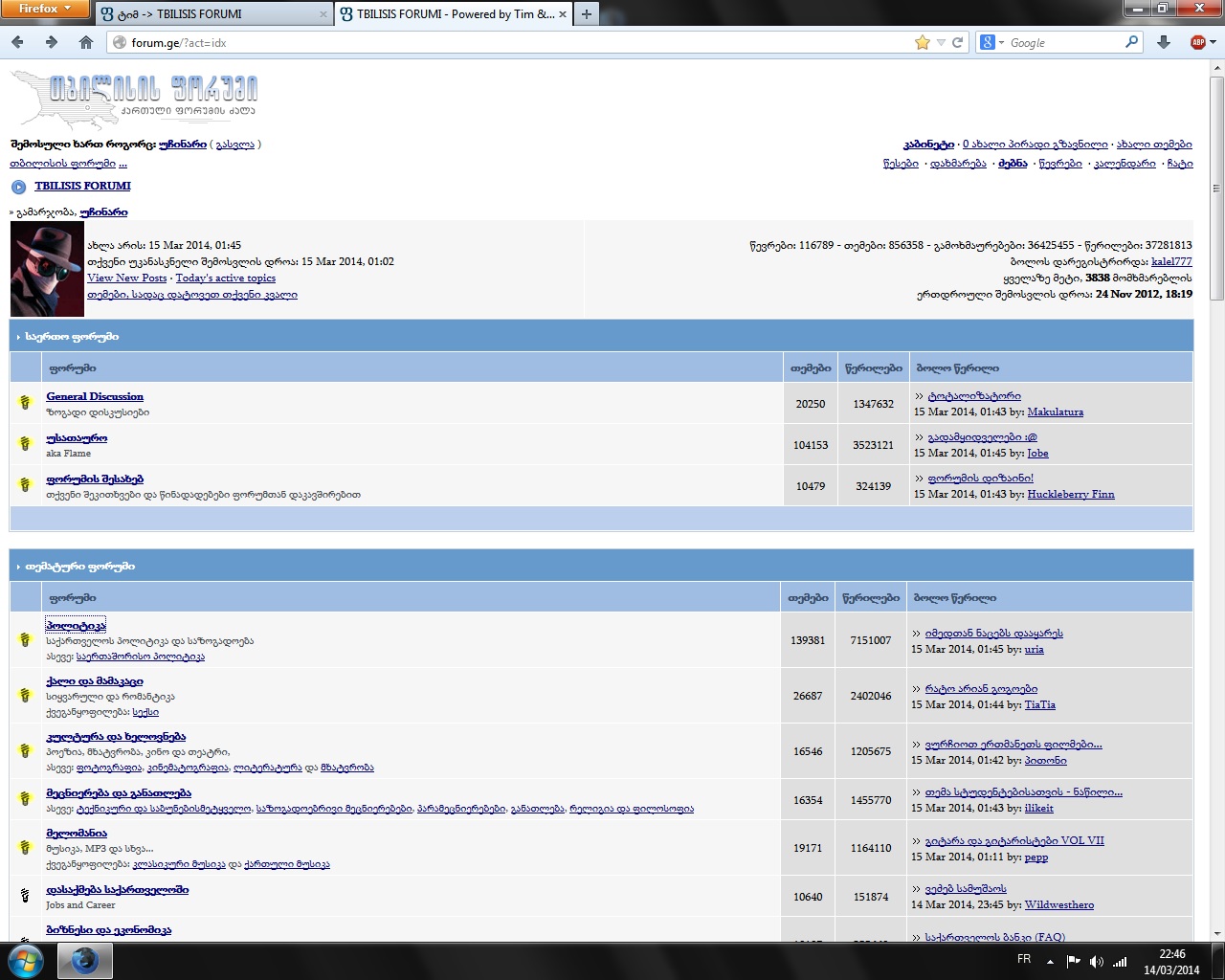Screen dimensions: 1225x980
Task: Close the "Powered by Tim" tab
Action: click(x=562, y=14)
